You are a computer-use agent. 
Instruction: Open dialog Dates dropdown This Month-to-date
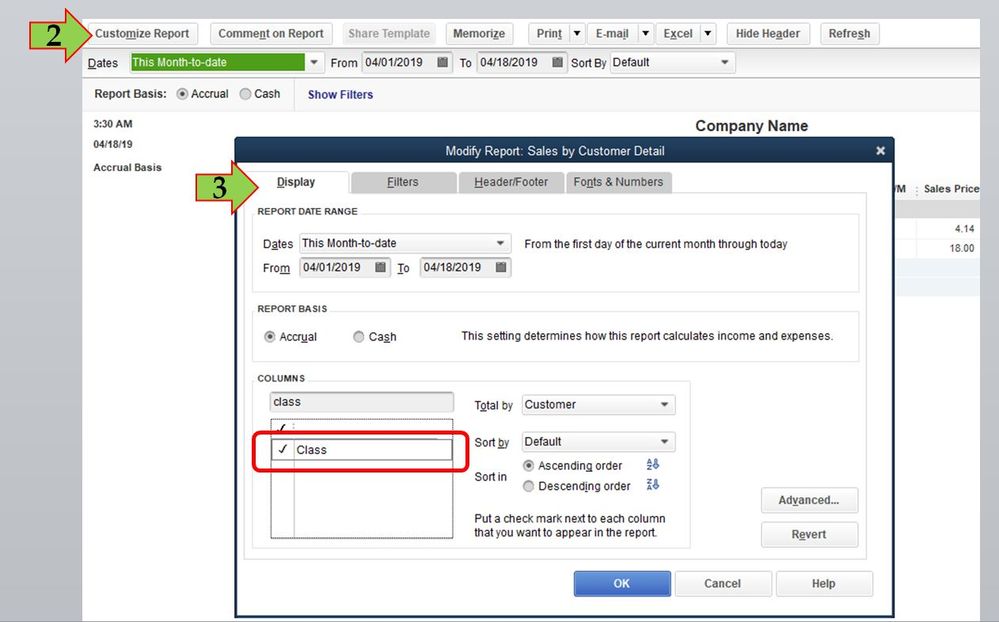[500, 243]
